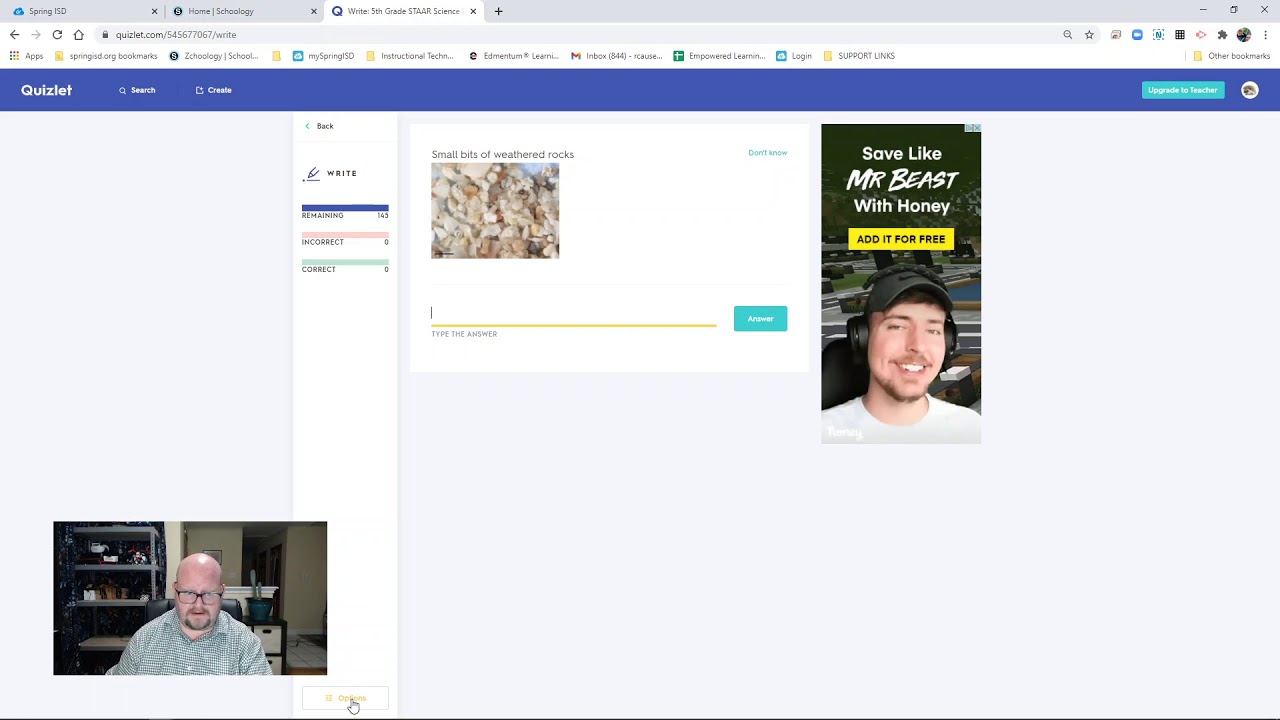Click Add It For Free in Honey ad
Image resolution: width=1280 pixels, height=720 pixels.
pyautogui.click(x=900, y=239)
